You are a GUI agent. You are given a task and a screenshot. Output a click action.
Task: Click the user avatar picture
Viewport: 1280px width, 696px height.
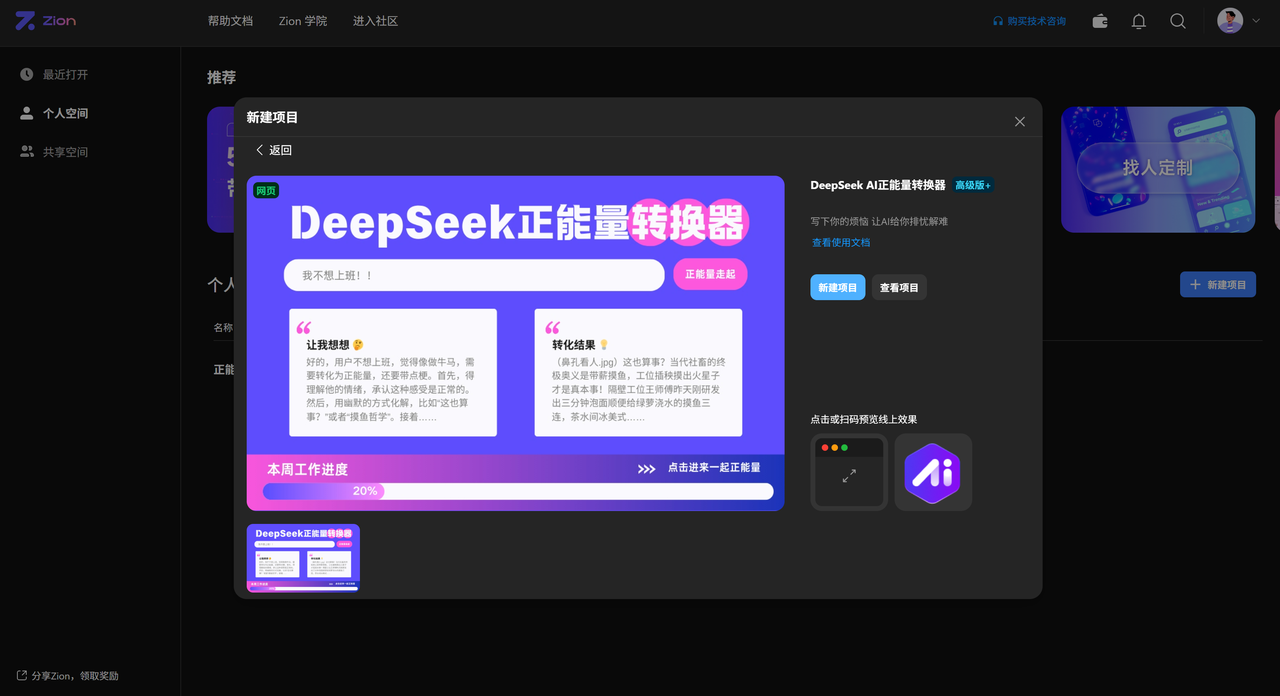[1230, 21]
